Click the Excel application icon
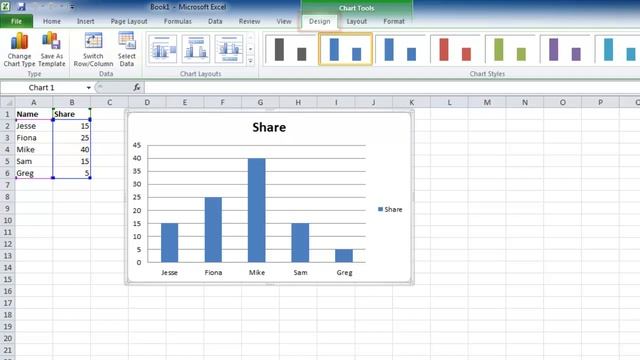640x360 pixels. (x=5, y=6)
